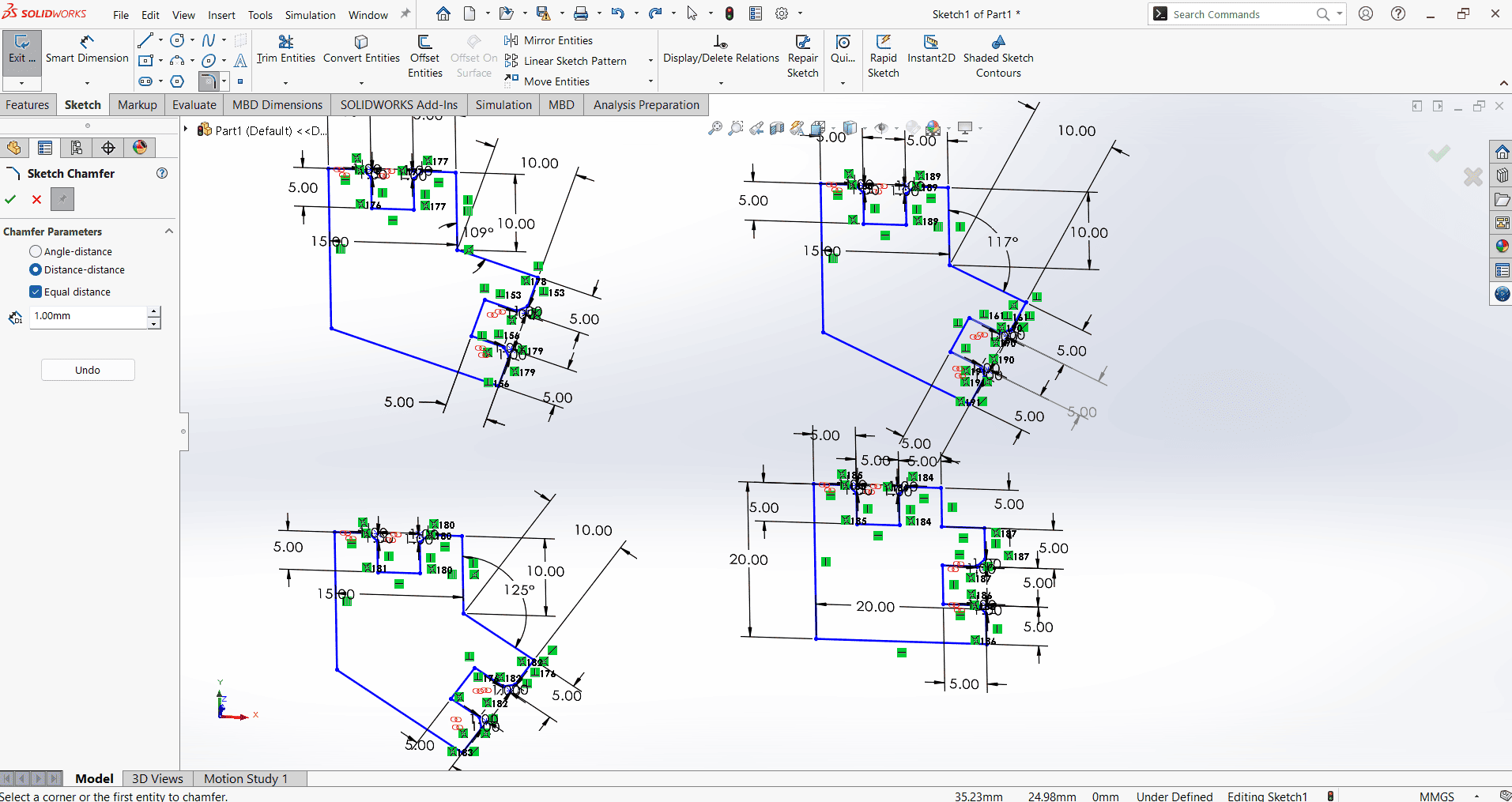Click the chamfer distance 1.00mm input field

pyautogui.click(x=89, y=316)
